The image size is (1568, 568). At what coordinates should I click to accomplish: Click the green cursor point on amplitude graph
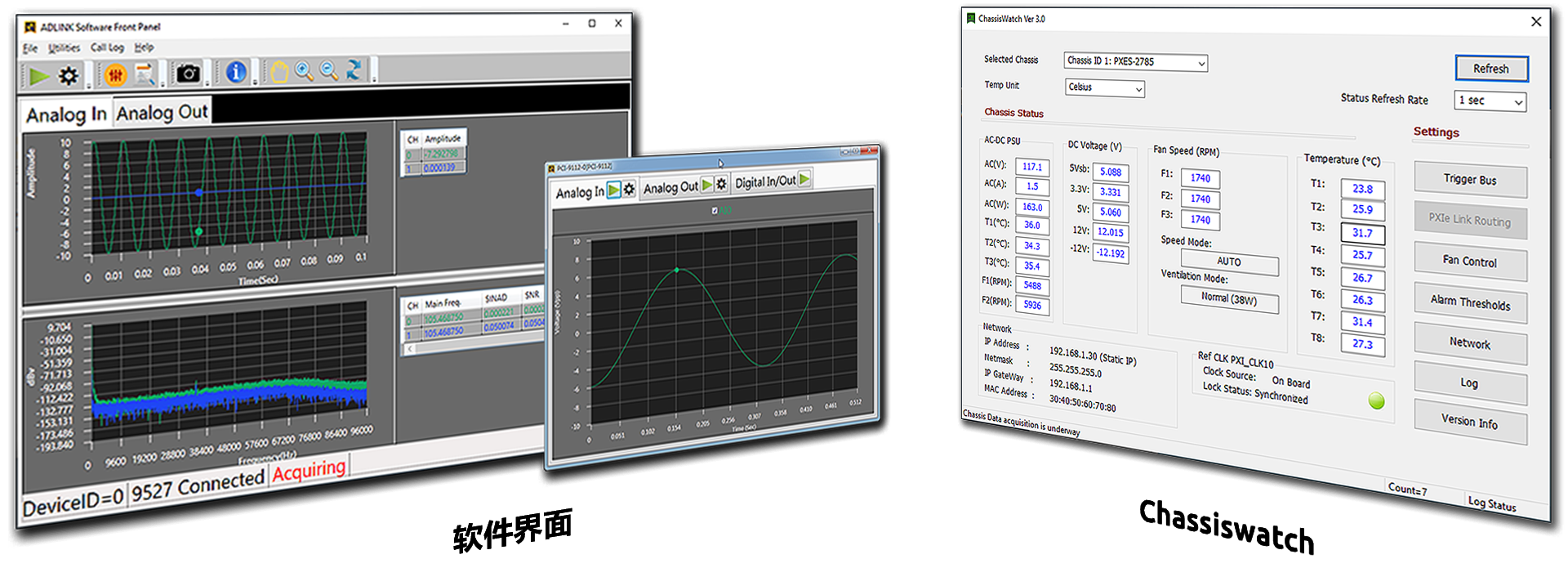click(x=198, y=231)
